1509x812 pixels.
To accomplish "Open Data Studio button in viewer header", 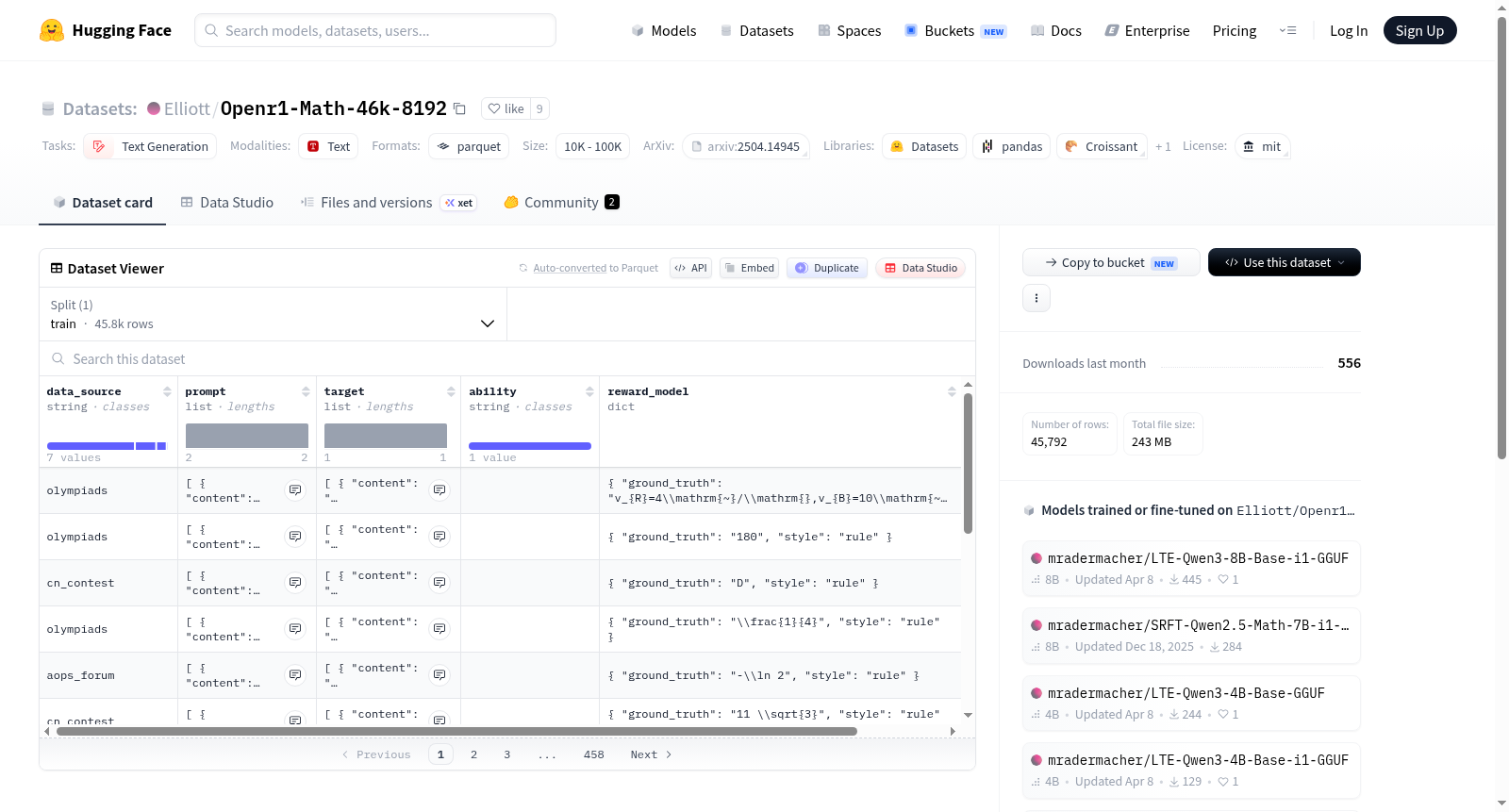I will [920, 268].
